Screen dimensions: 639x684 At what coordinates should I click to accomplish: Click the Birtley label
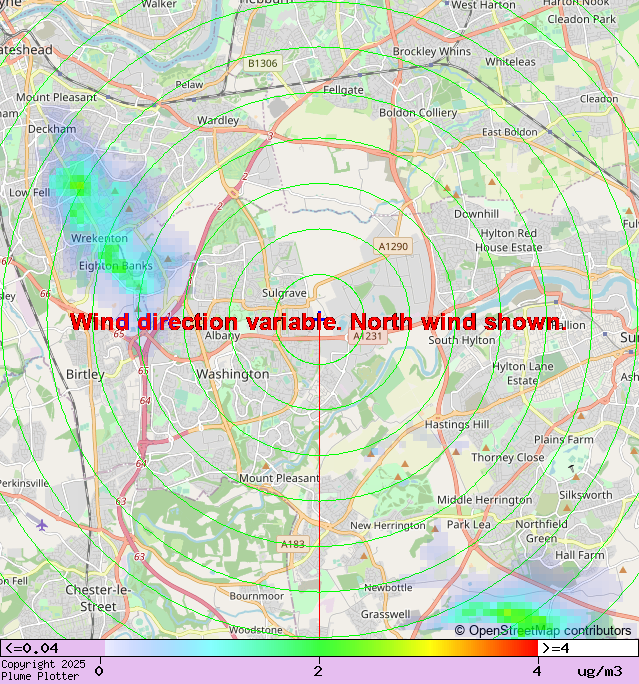click(85, 375)
